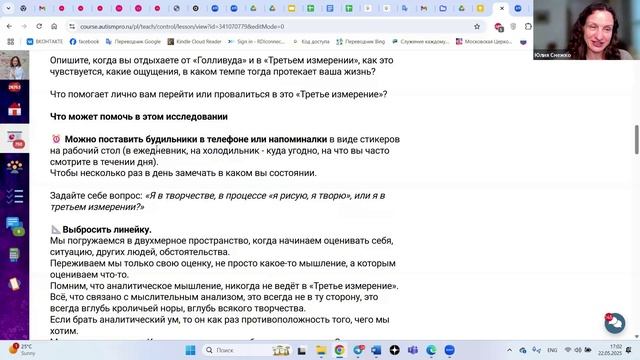The image size is (640, 360).
Task: Open the Переводчик Google bookmark
Action: [133, 42]
